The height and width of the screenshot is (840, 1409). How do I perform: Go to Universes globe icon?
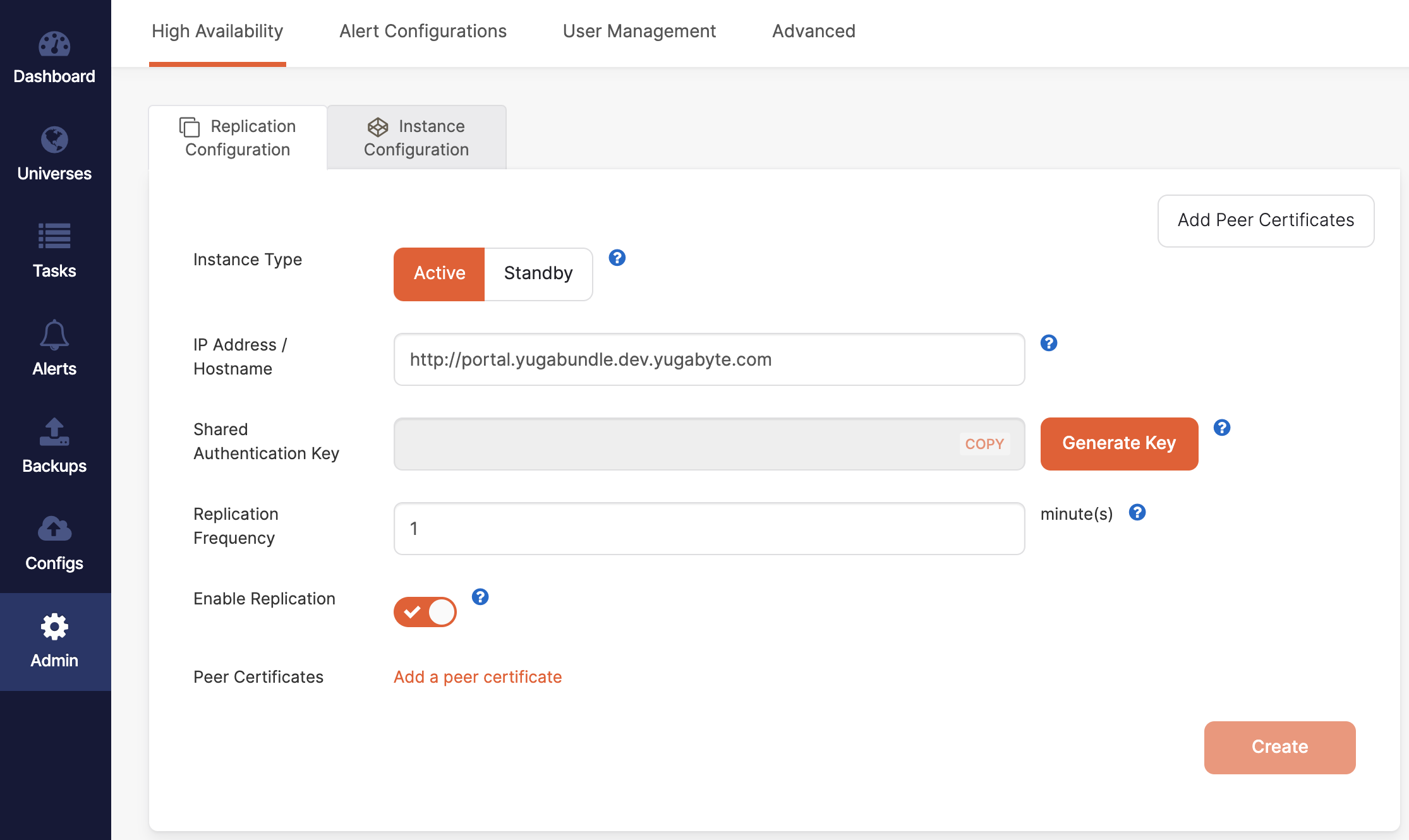coord(54,140)
